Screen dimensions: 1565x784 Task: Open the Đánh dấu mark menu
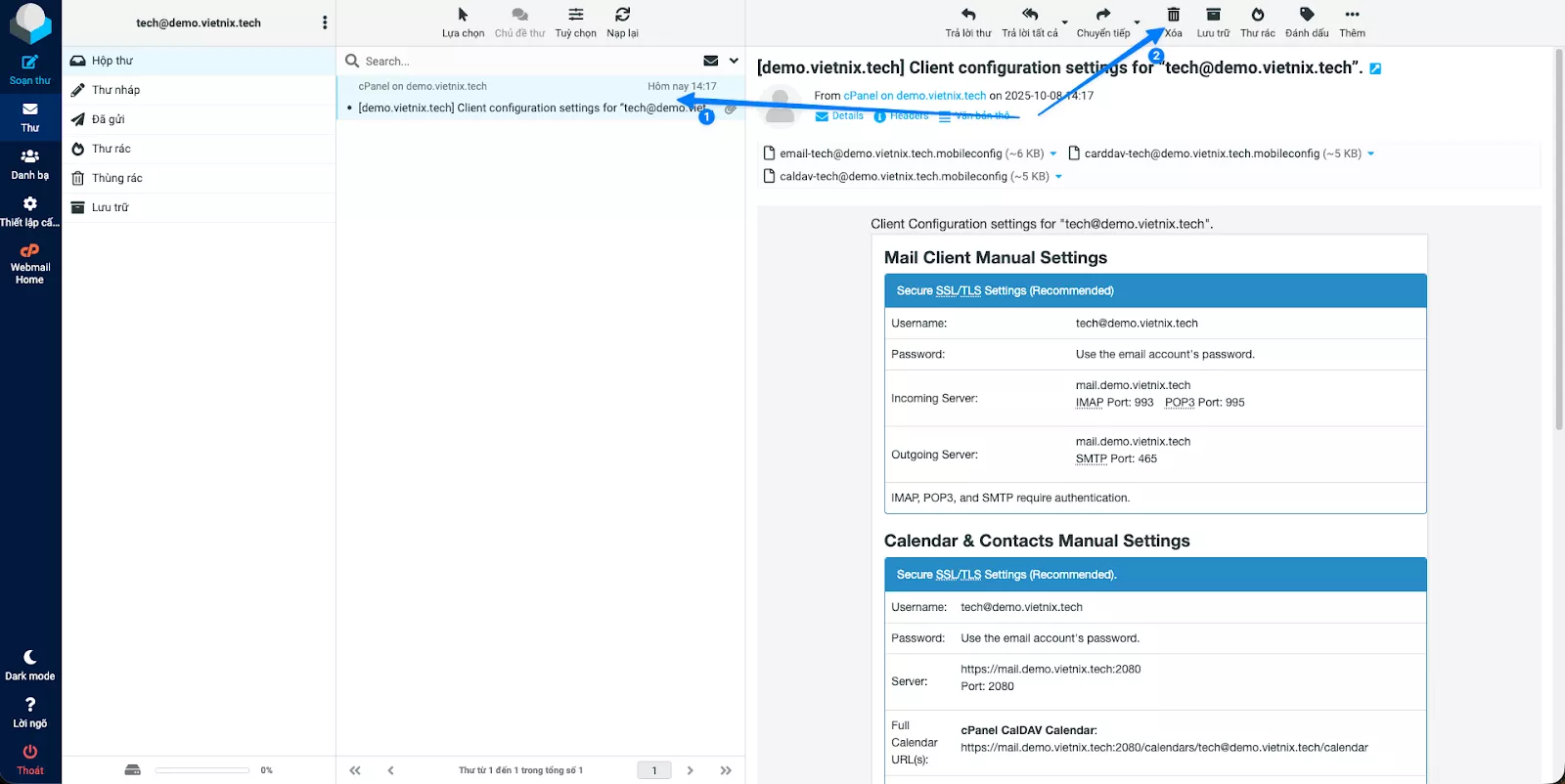[x=1307, y=22]
